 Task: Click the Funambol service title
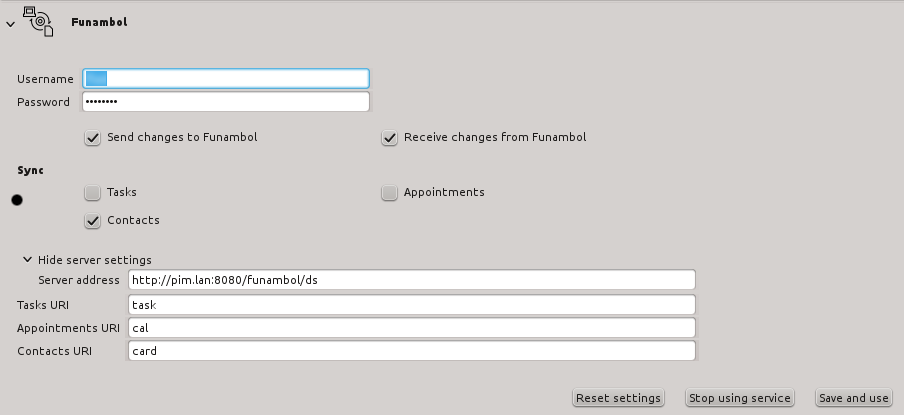[99, 22]
